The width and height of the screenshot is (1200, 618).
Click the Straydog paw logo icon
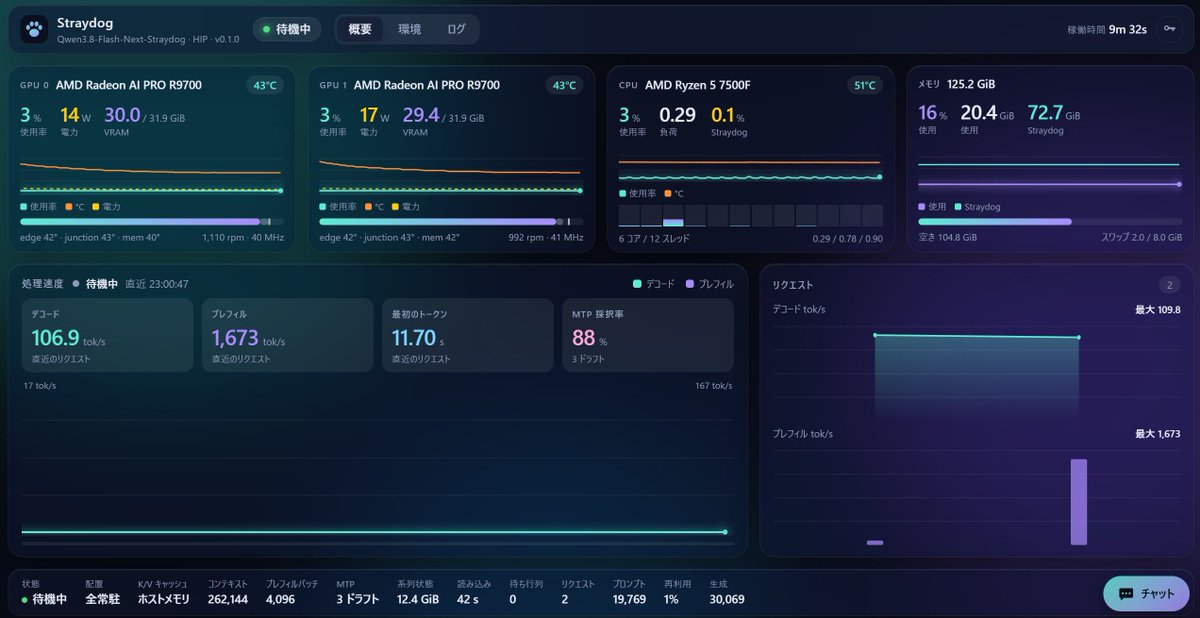pos(34,29)
